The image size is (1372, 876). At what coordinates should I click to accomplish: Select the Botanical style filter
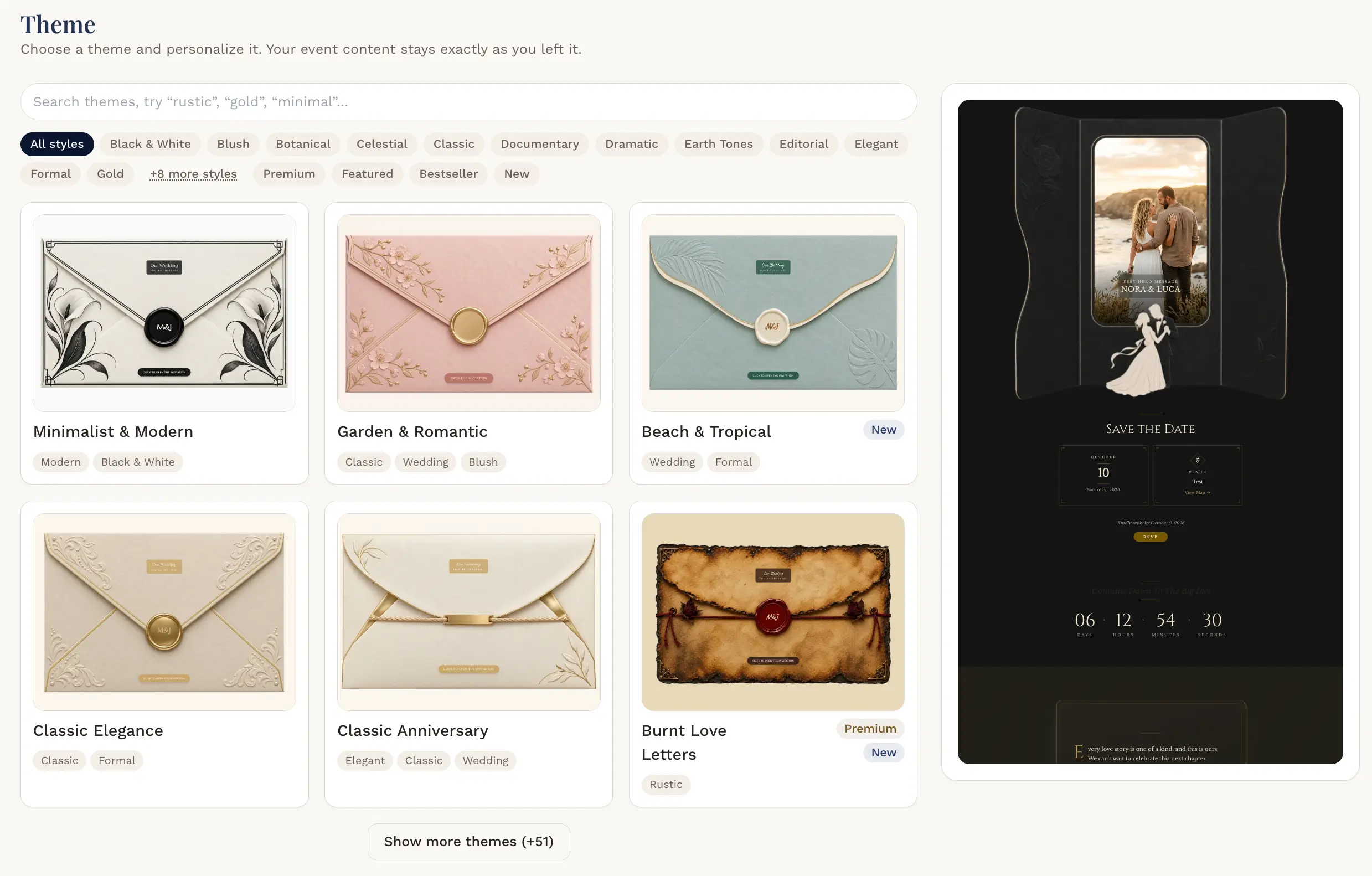pos(303,143)
